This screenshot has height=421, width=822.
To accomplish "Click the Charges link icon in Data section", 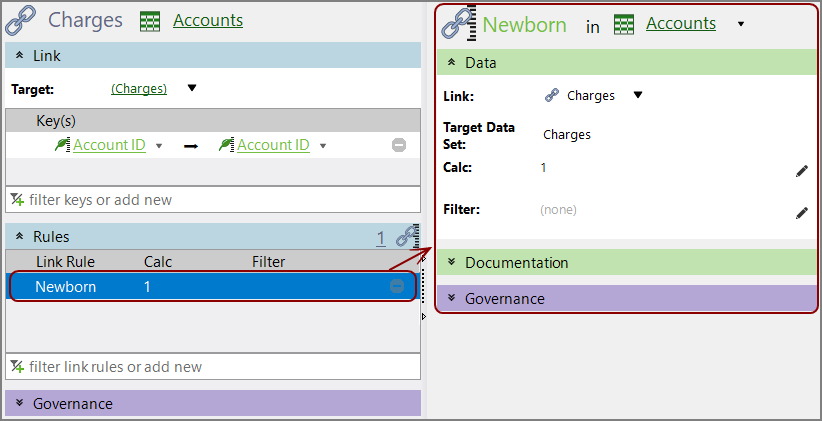I will click(x=551, y=95).
